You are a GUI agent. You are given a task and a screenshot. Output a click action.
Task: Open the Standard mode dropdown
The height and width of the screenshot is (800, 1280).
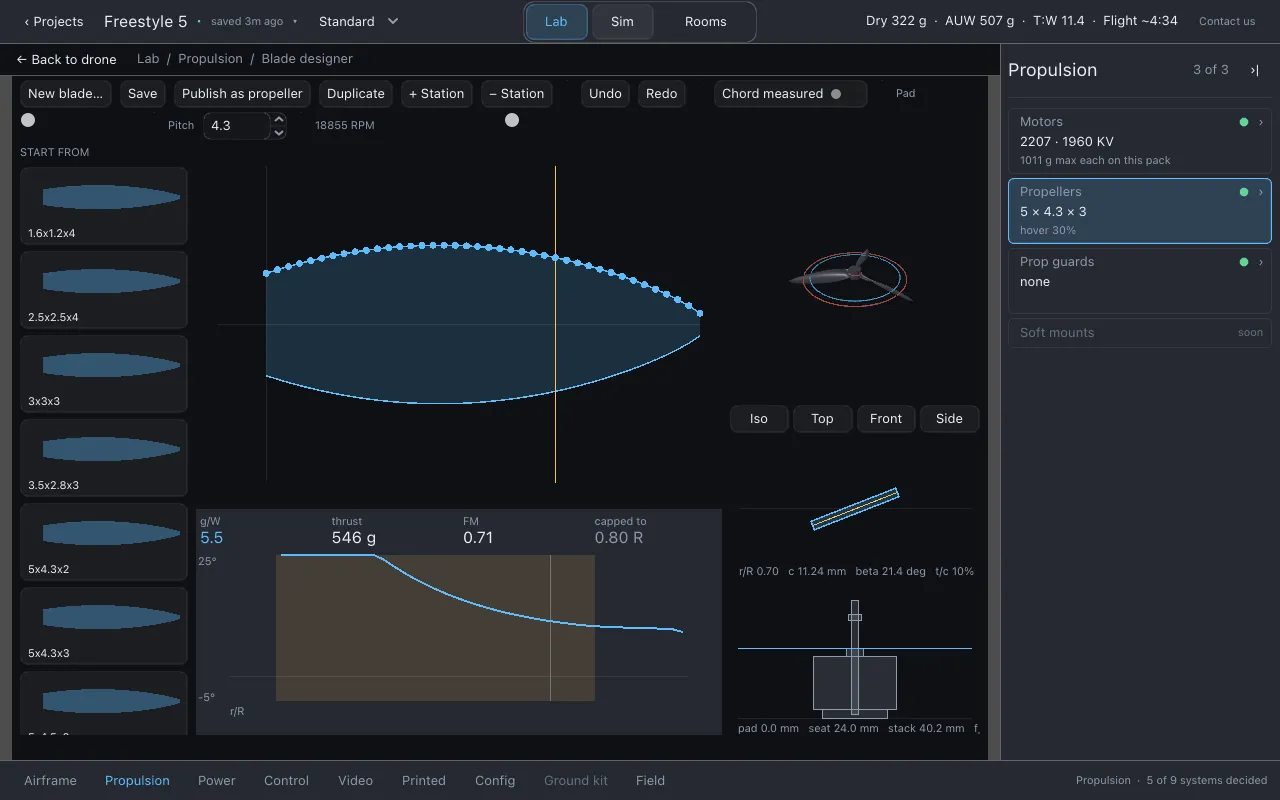[x=359, y=21]
